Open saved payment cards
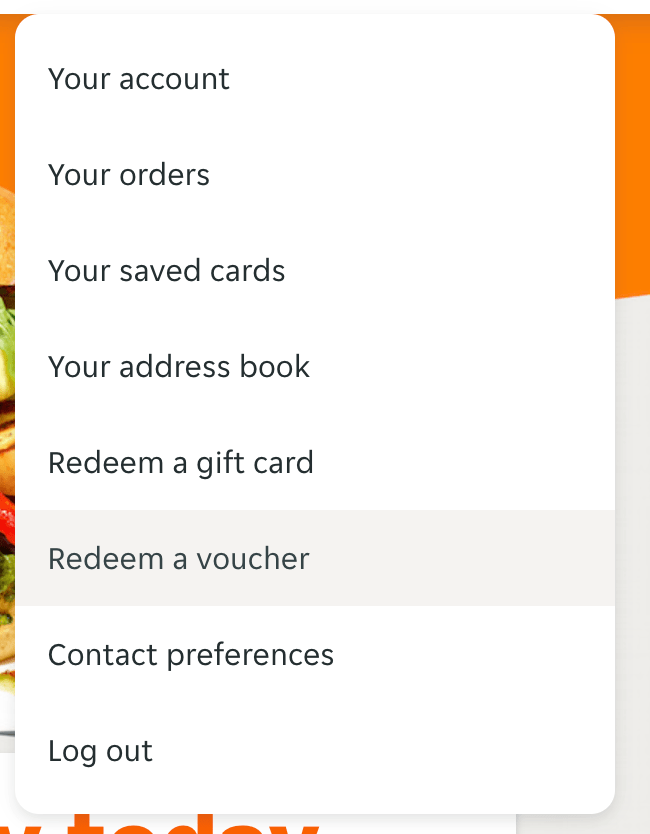Screen dimensions: 650x834 [x=166, y=270]
